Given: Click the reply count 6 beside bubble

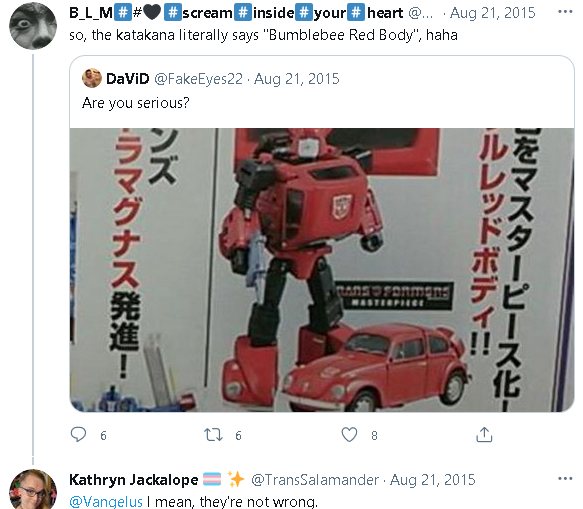Looking at the screenshot, I should click(x=103, y=435).
